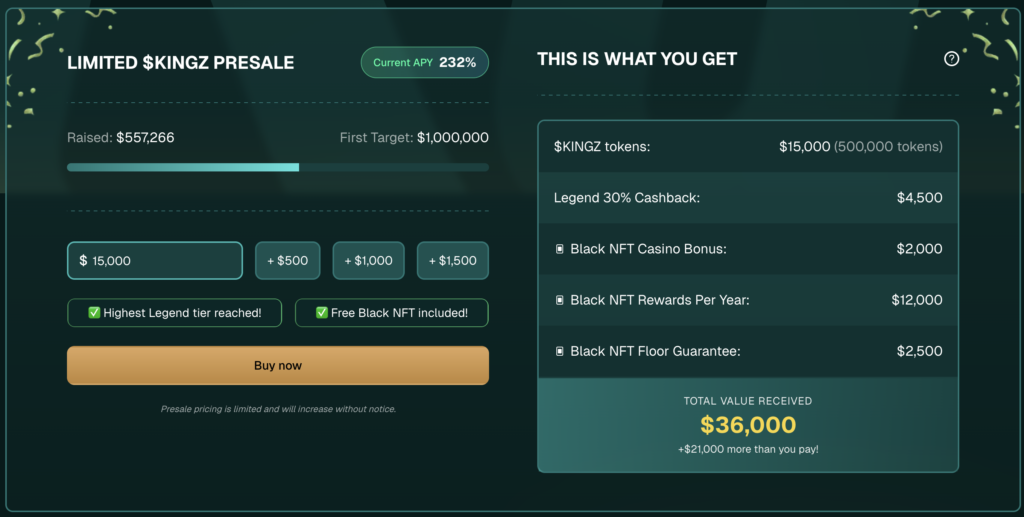
Task: Select the Free Black NFT included badge
Action: tap(392, 313)
